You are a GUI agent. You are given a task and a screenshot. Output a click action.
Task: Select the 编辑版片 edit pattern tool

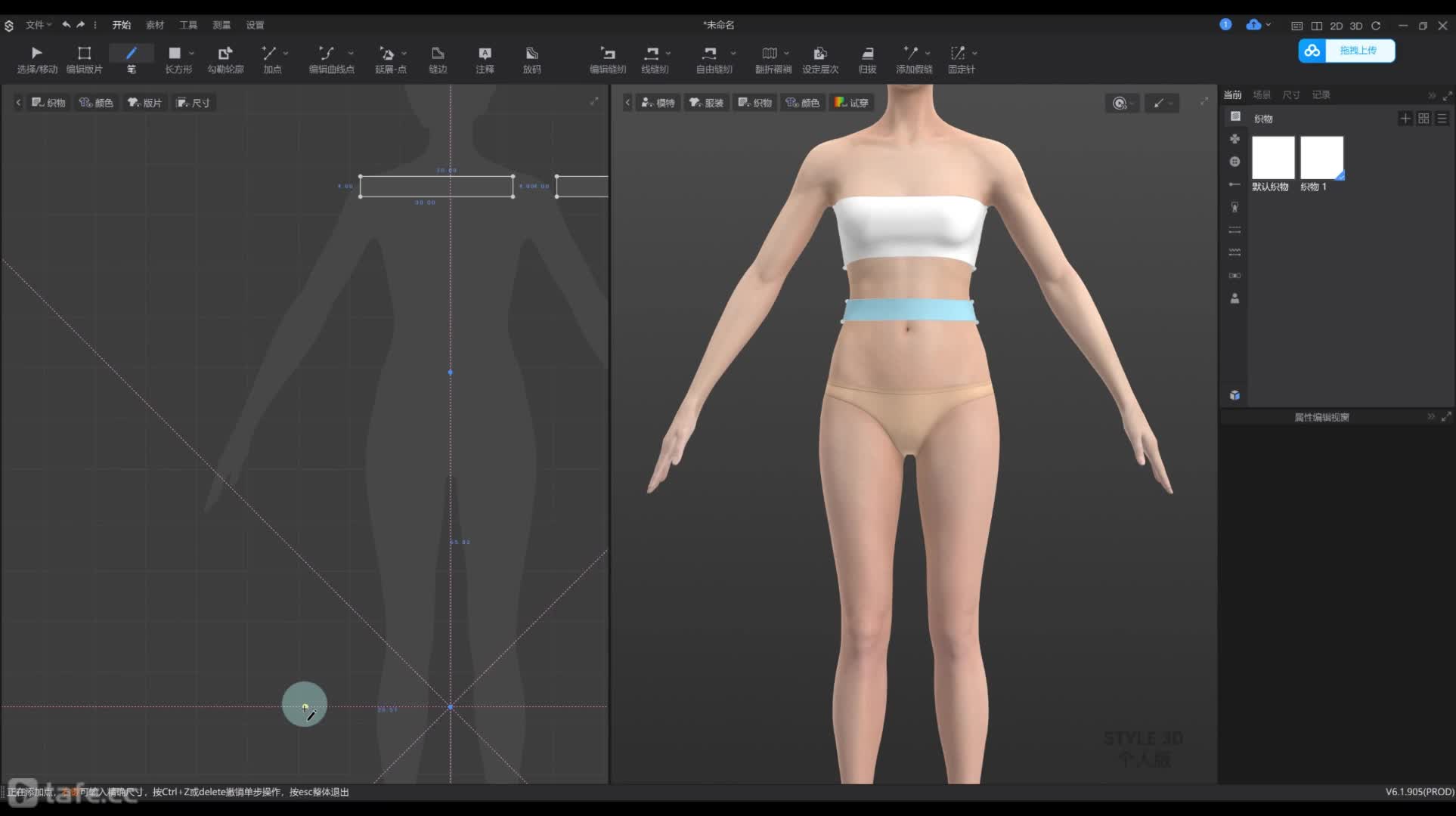(85, 60)
